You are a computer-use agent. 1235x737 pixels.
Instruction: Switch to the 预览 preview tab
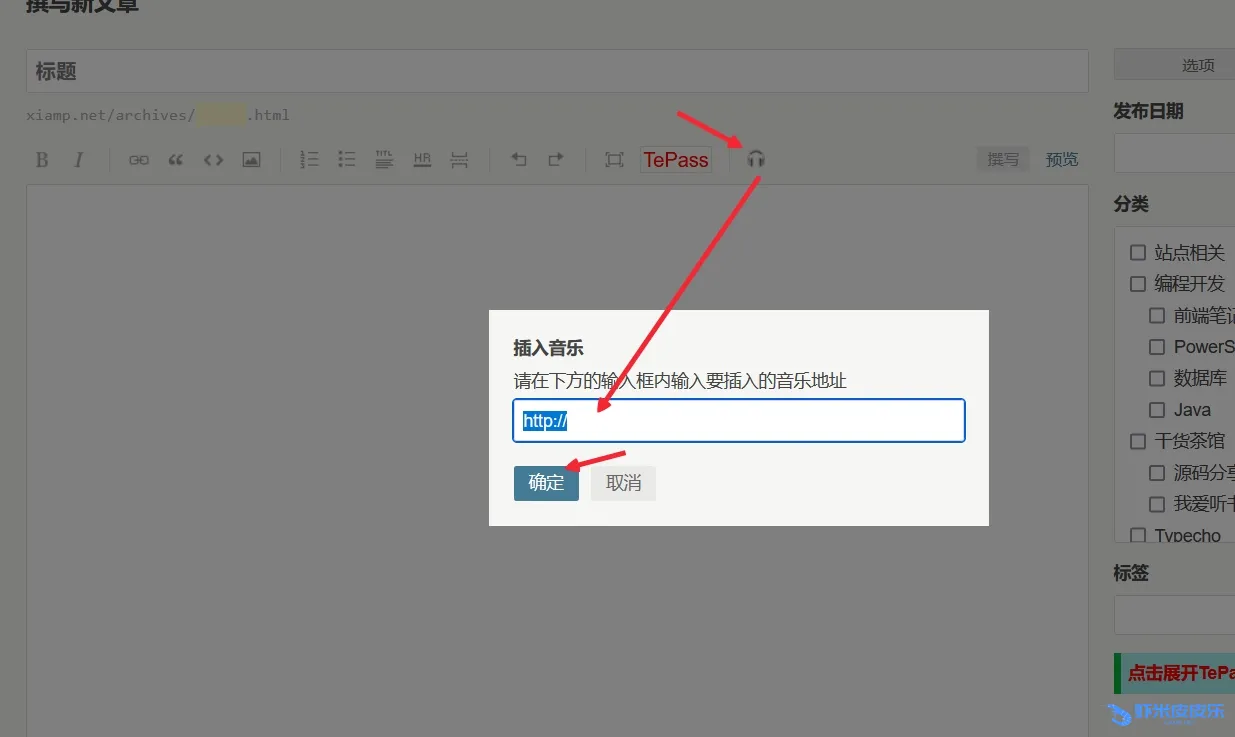point(1062,160)
